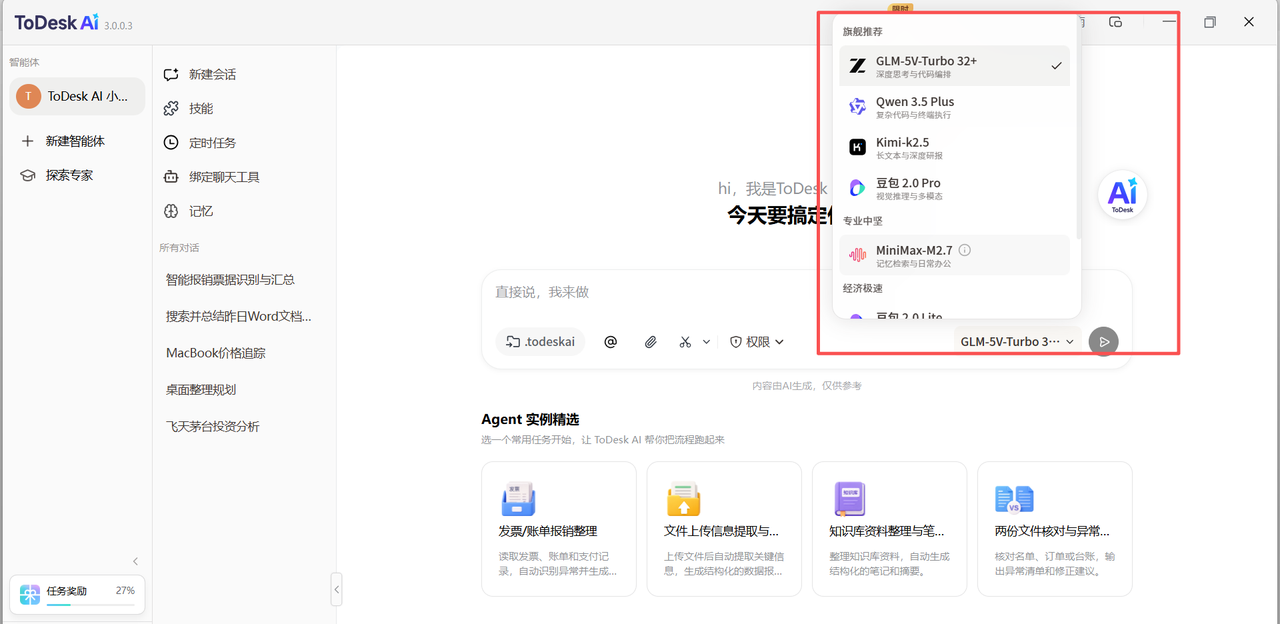Screen dimensions: 1280x624
Task: Click the MiniMax-M2.7 waveform logo
Action: coord(857,255)
